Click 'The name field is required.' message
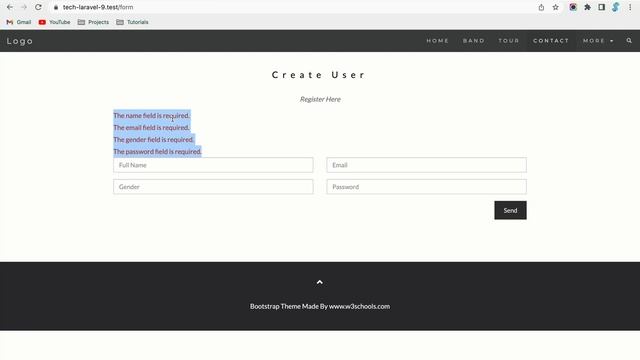This screenshot has width=640, height=360. point(151,116)
